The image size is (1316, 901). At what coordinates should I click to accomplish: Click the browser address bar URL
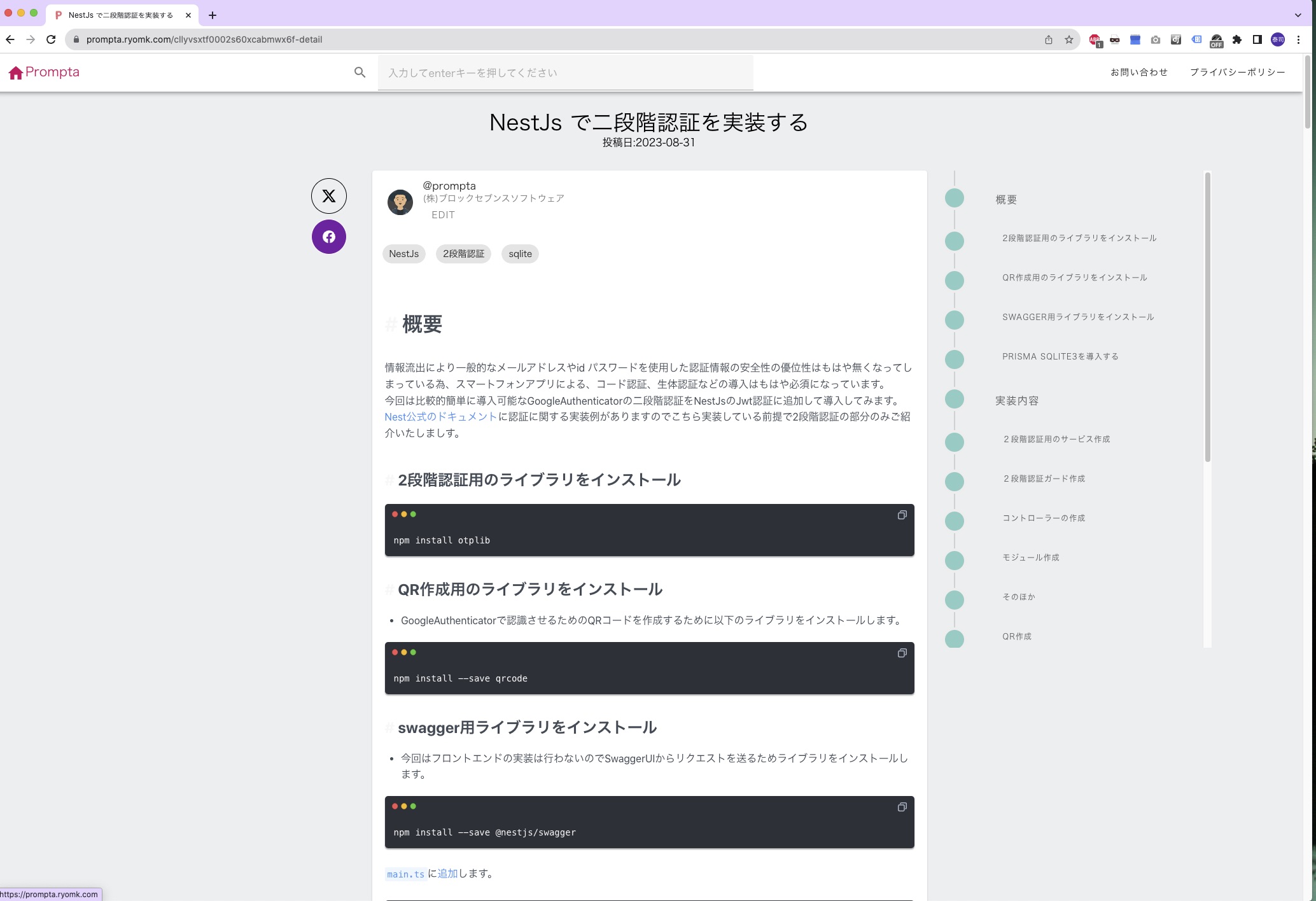(x=204, y=39)
